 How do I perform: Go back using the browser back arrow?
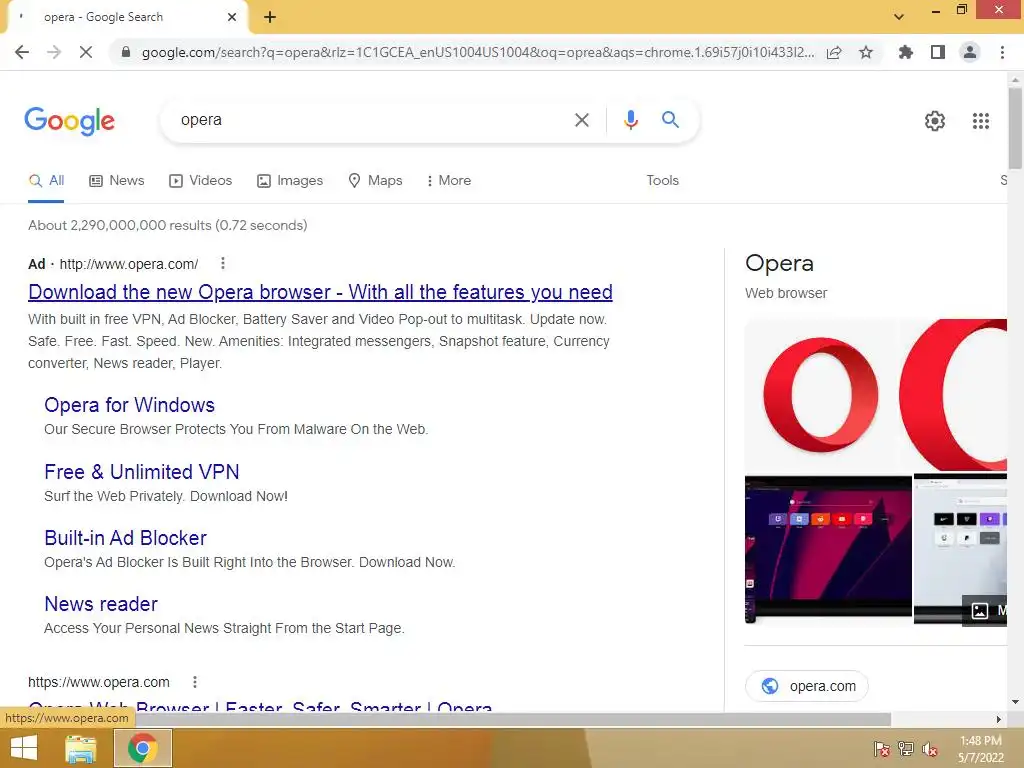point(22,52)
